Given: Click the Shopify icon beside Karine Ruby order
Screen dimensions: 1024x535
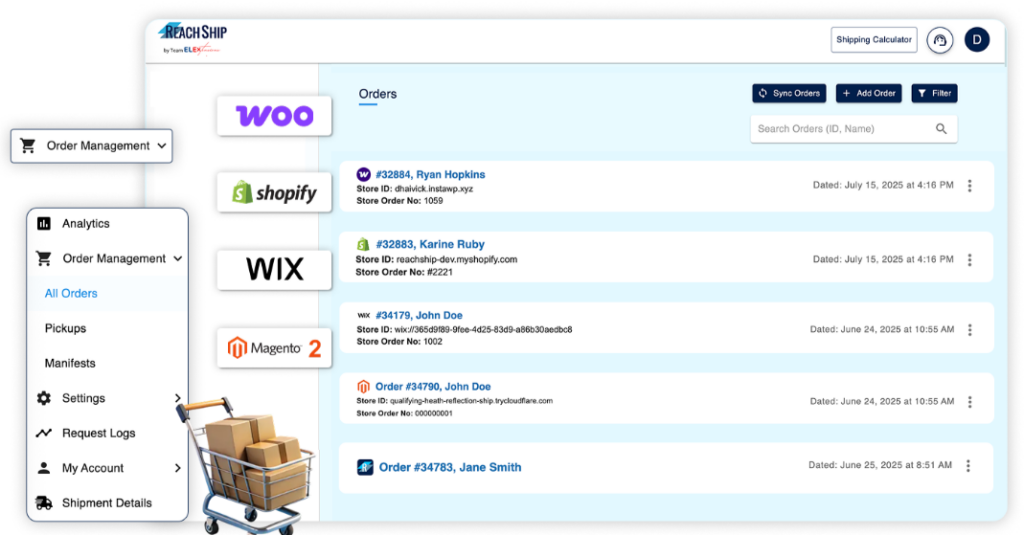Looking at the screenshot, I should (x=363, y=245).
